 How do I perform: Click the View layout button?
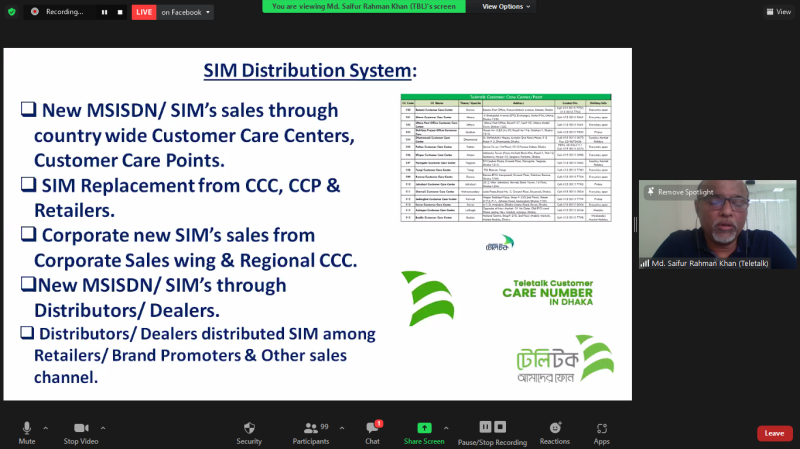pyautogui.click(x=777, y=12)
